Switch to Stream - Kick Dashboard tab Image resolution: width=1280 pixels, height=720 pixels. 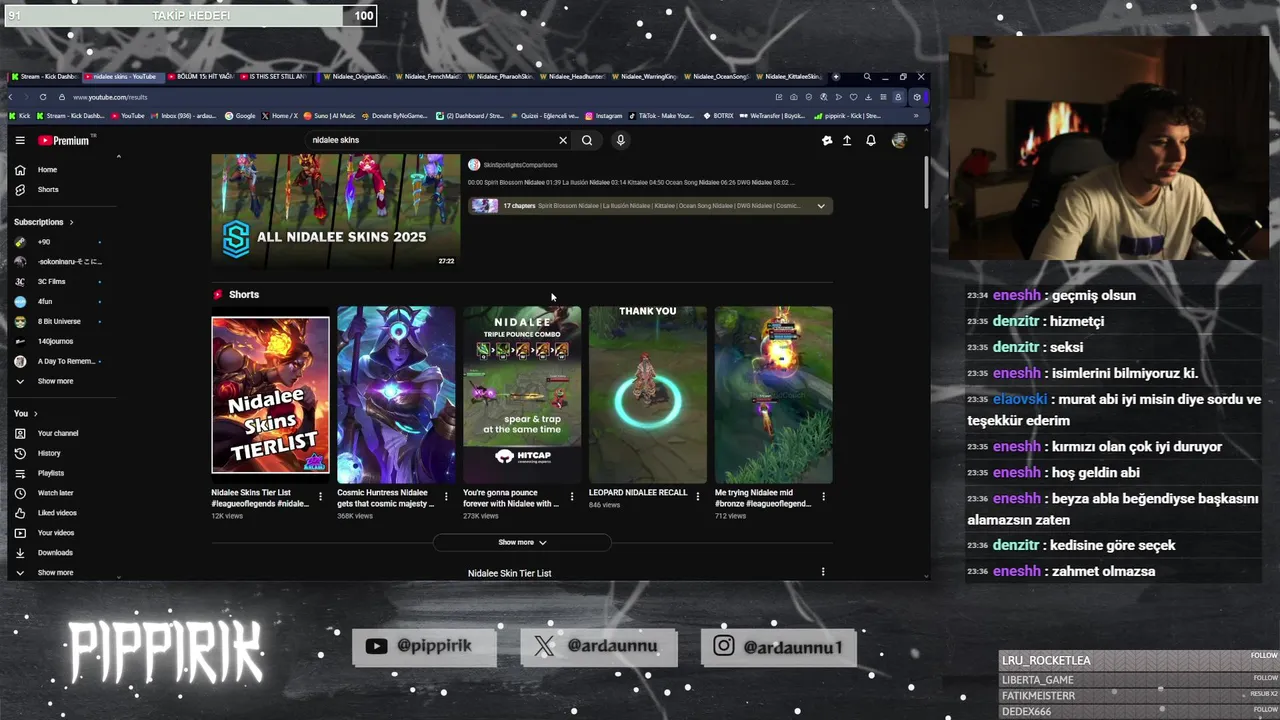pyautogui.click(x=43, y=77)
